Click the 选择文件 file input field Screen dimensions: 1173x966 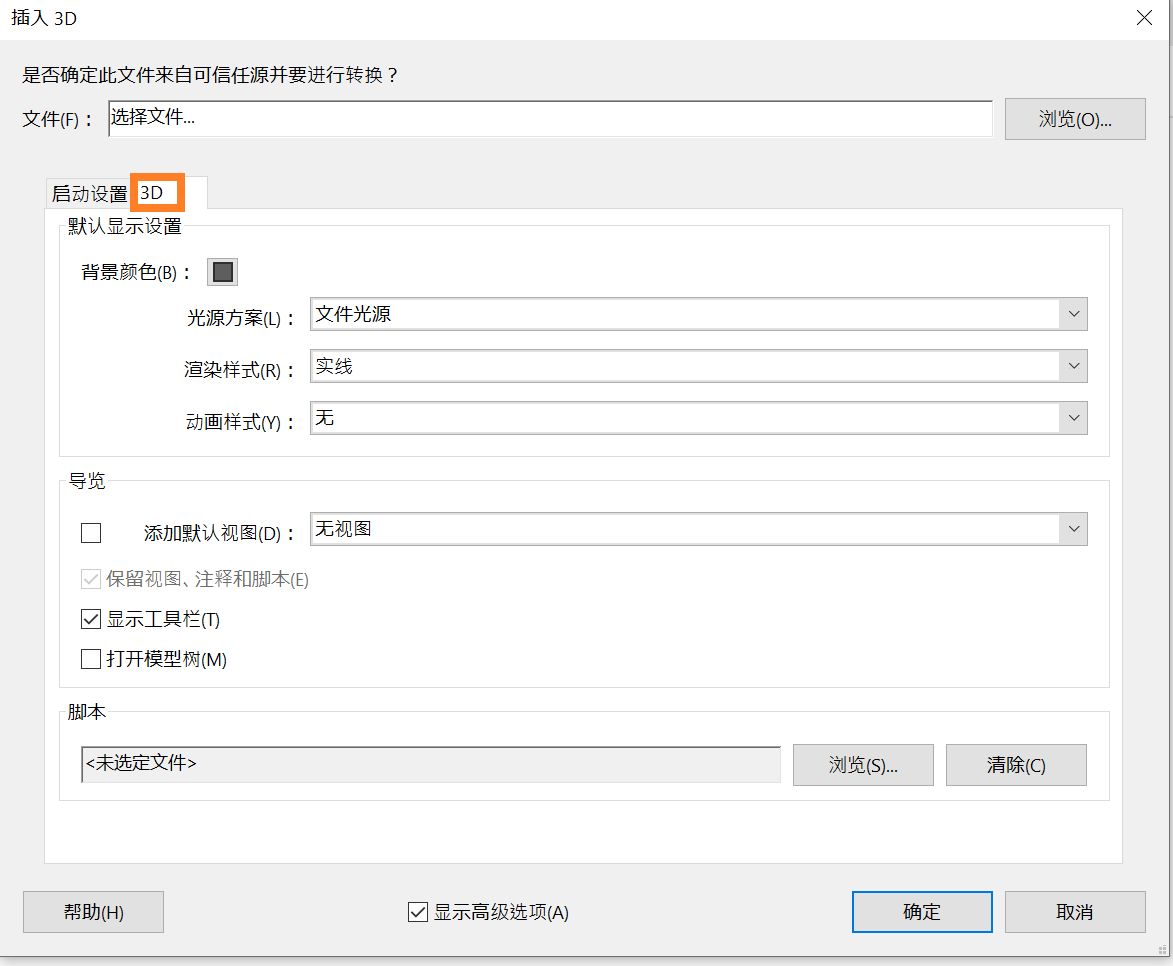point(550,118)
